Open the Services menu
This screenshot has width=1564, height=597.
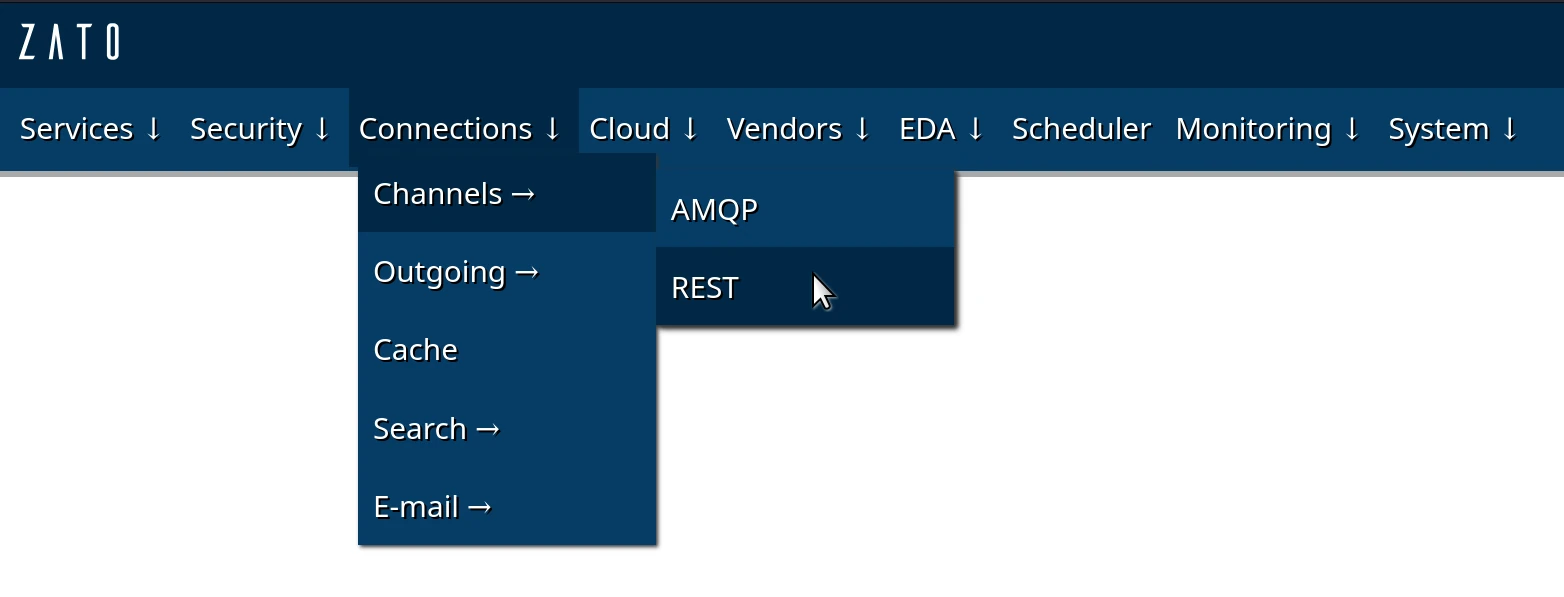coord(90,129)
